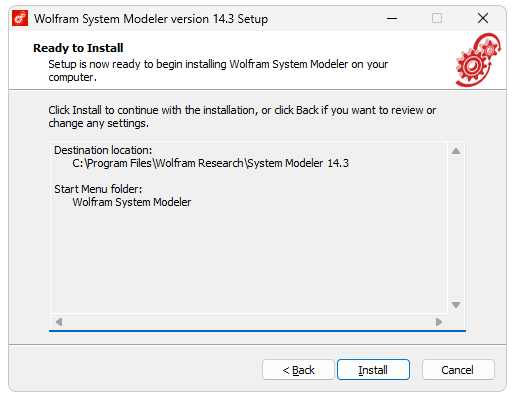Minimize the setup window
Viewport: 512px width, 402px height.
(x=392, y=18)
